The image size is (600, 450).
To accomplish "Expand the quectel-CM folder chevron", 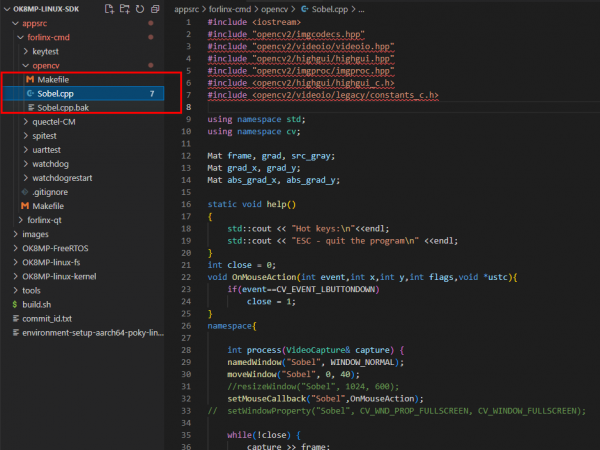I will 24,121.
